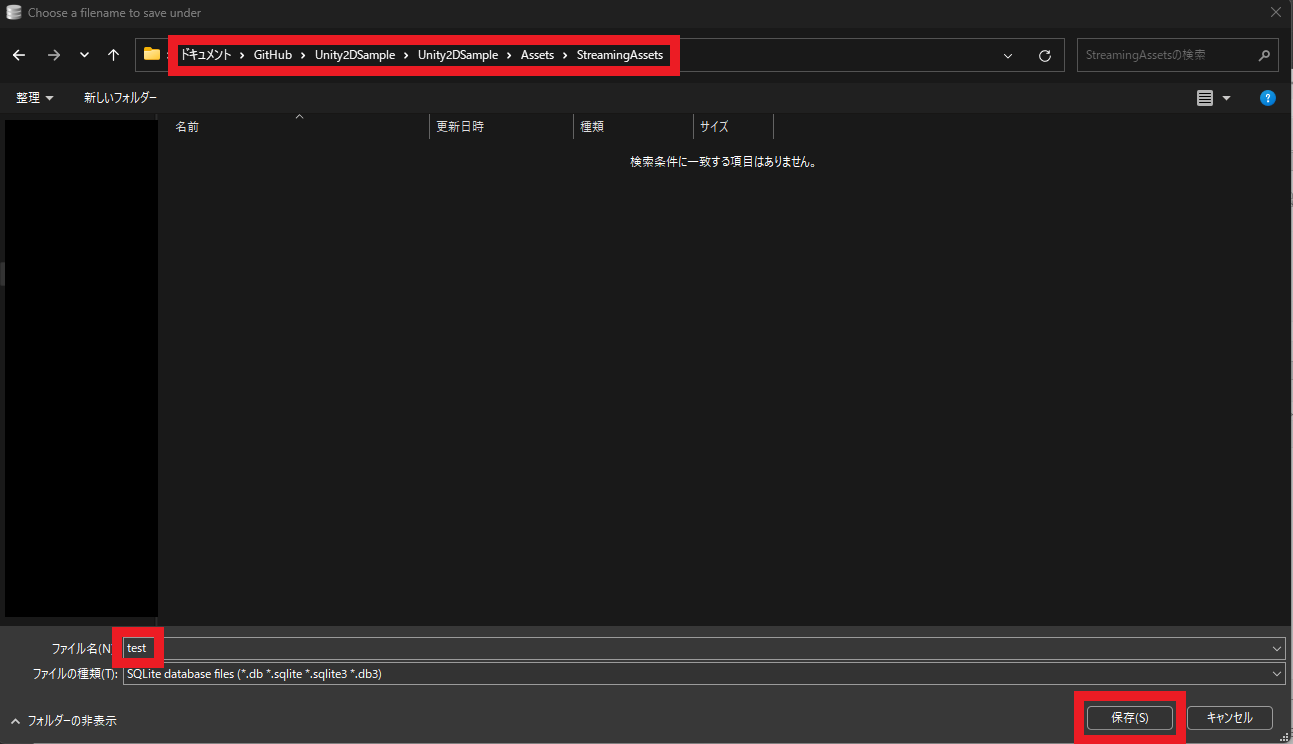Click the forward navigation arrow
The image size is (1293, 744).
click(54, 55)
